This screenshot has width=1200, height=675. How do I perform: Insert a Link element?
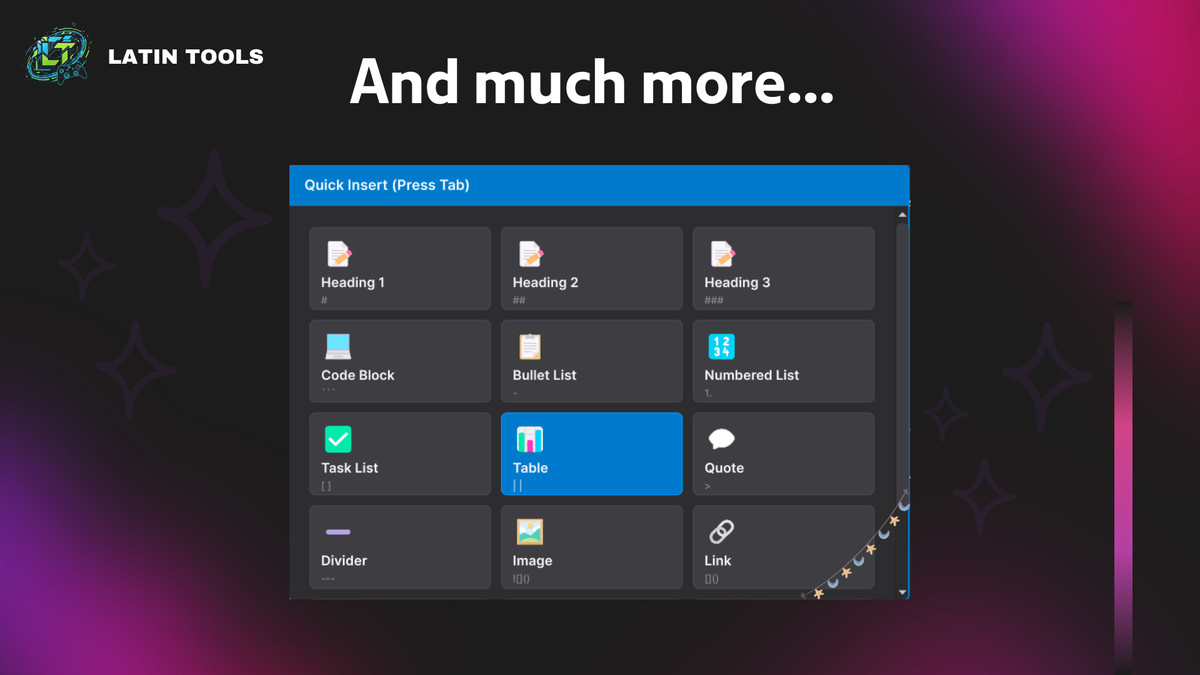click(x=783, y=547)
